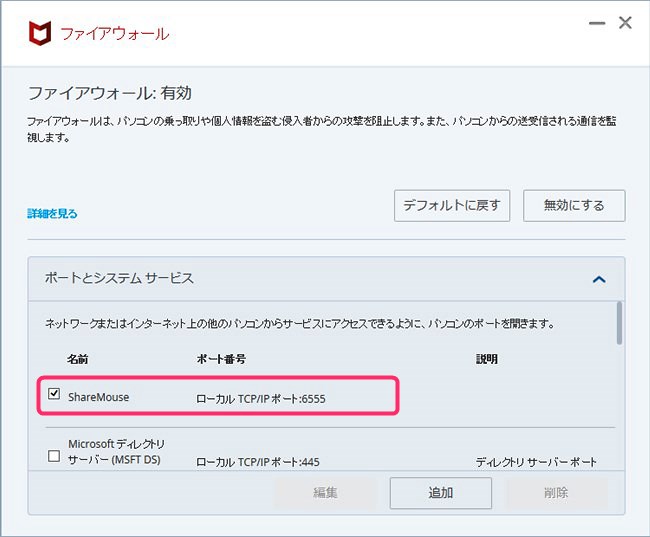Select the ローカル TCP/IP ポート:6555 entry
The width and height of the screenshot is (650, 537).
[261, 399]
